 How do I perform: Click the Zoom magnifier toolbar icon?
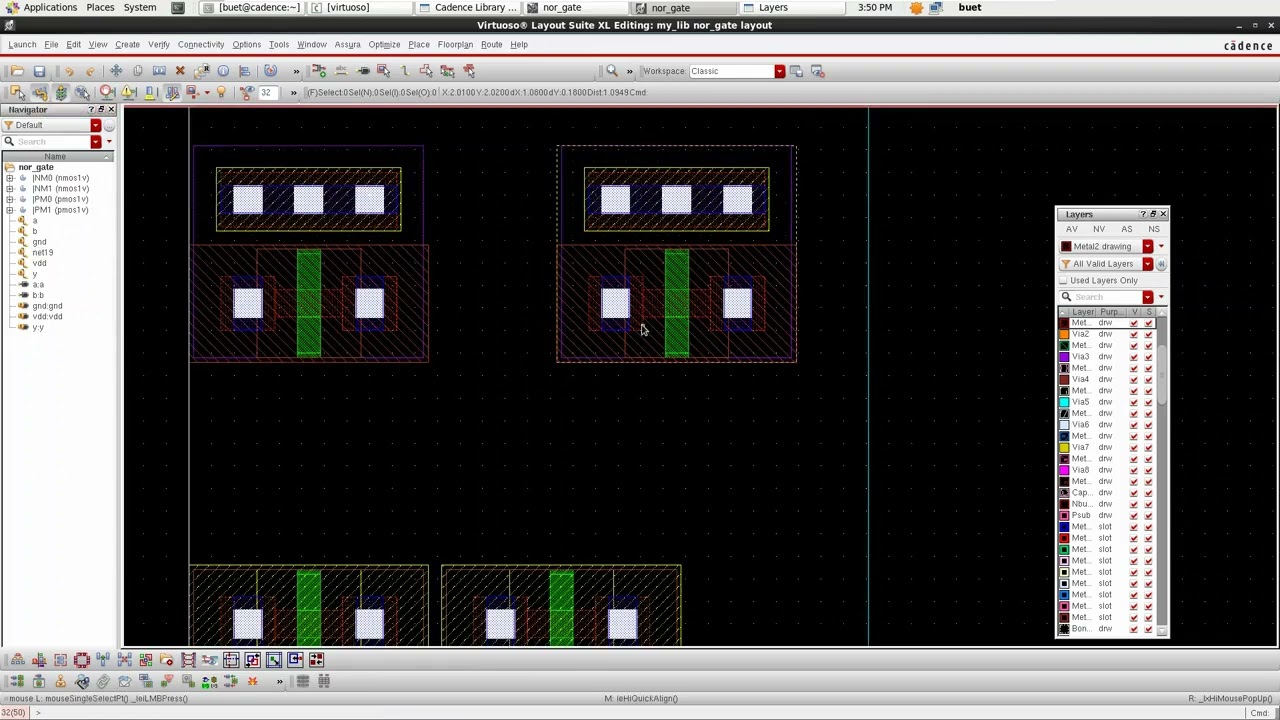(x=612, y=71)
